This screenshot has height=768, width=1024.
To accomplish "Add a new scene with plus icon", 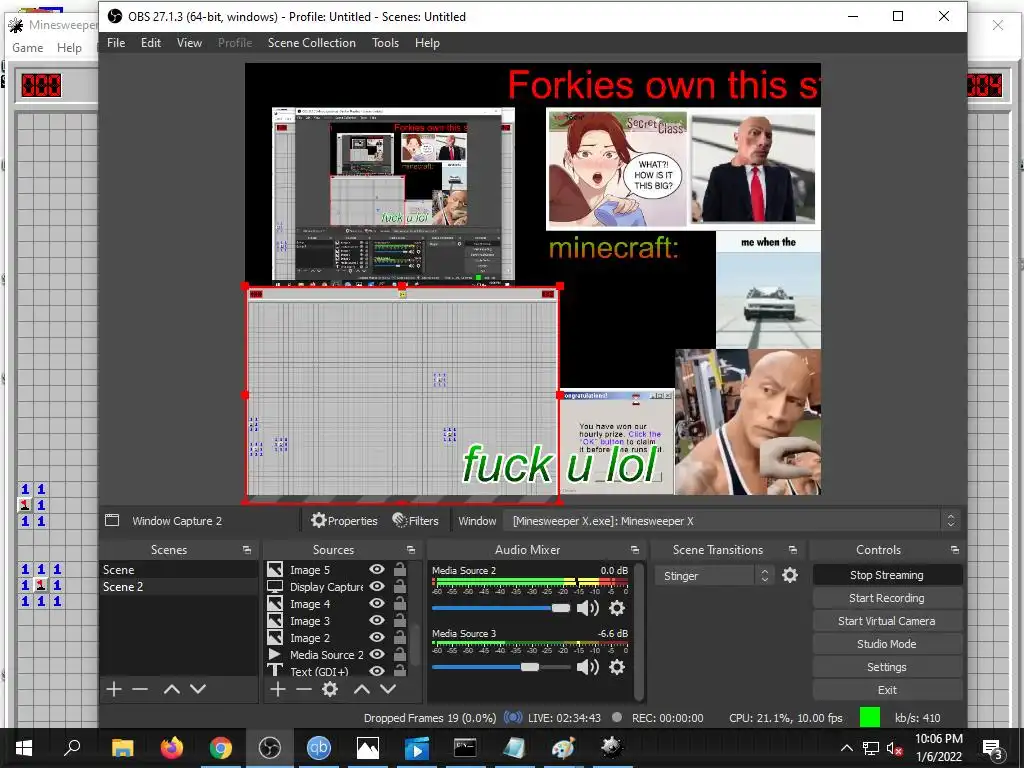I will (x=114, y=689).
